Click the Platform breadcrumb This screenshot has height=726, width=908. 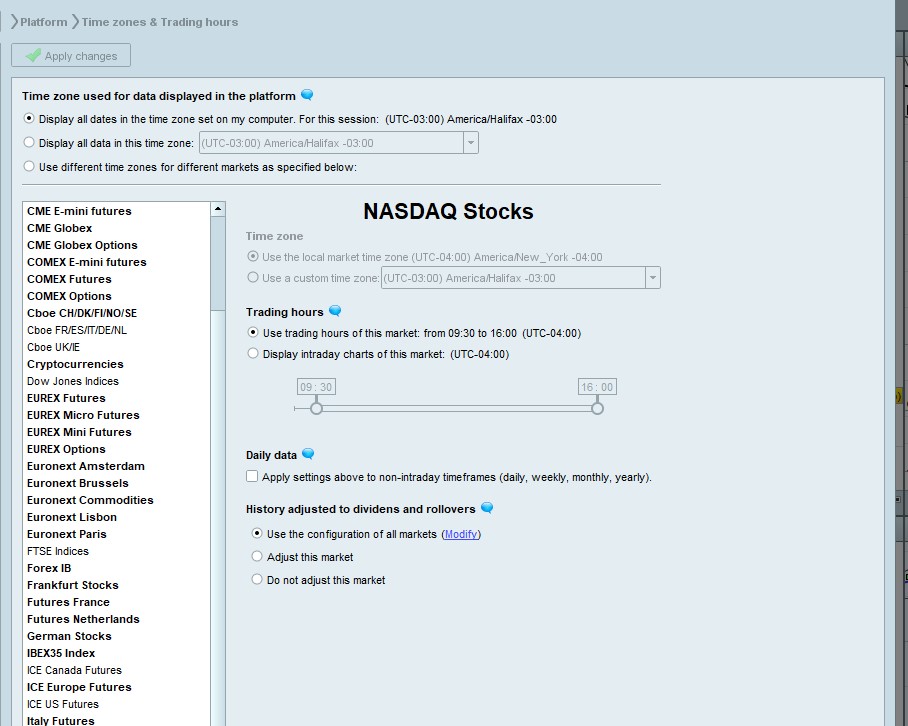(x=43, y=22)
